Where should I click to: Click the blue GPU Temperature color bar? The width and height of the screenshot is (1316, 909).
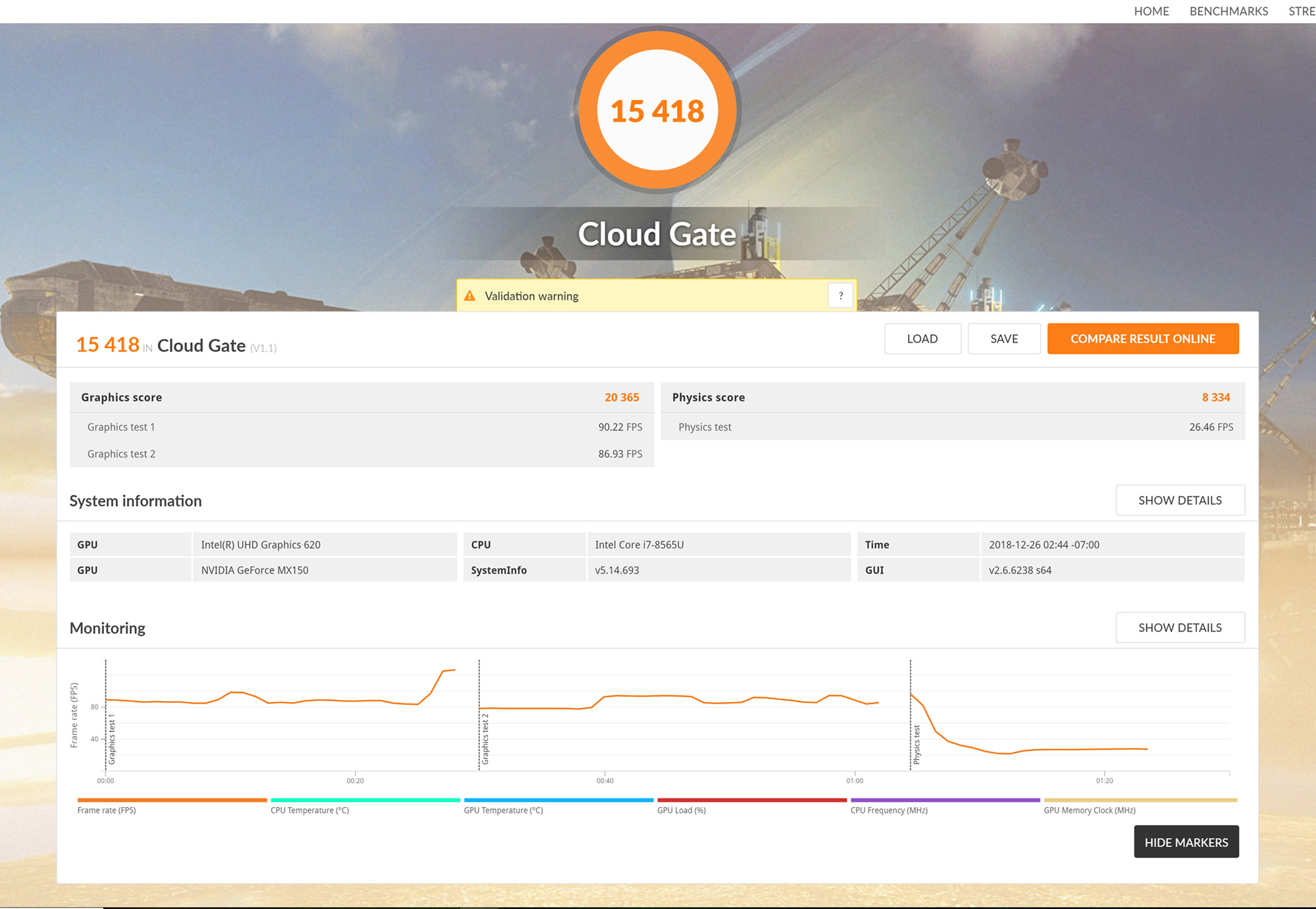559,800
